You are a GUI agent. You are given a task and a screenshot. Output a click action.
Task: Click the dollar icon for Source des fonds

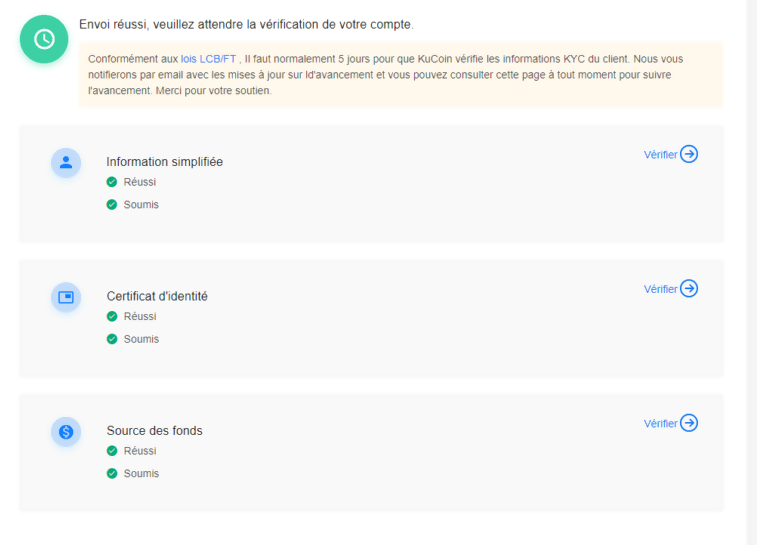point(66,432)
